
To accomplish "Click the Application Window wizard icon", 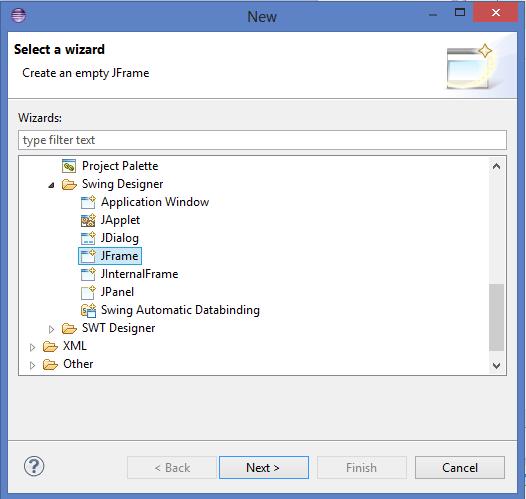I will [x=88, y=202].
